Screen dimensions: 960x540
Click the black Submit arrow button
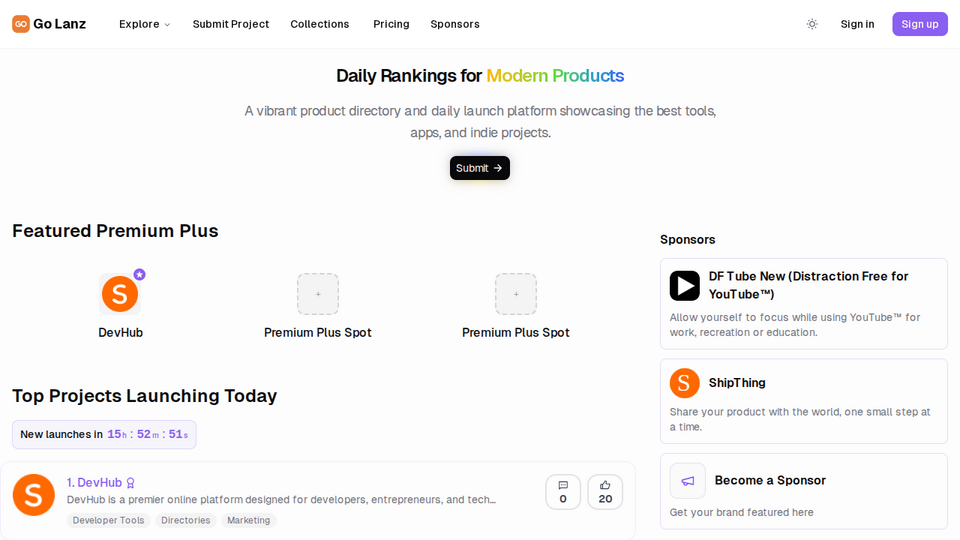click(479, 168)
